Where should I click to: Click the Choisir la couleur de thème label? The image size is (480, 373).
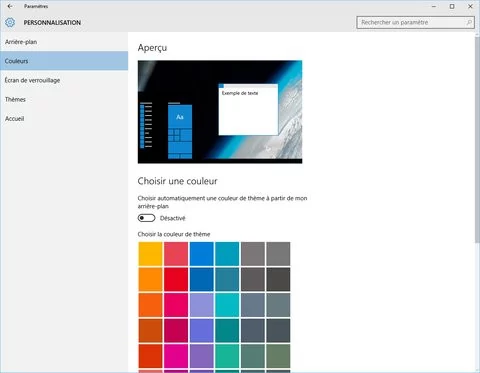pyautogui.click(x=174, y=234)
